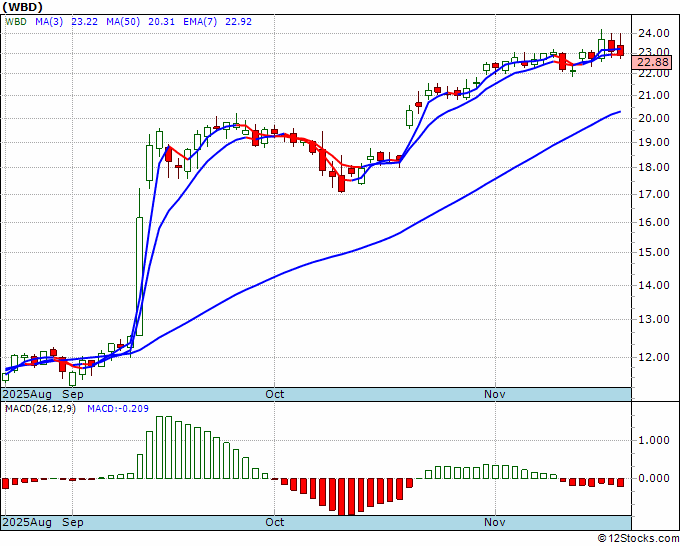Select the WBD legend label
This screenshot has height=546, width=680.
pos(16,22)
